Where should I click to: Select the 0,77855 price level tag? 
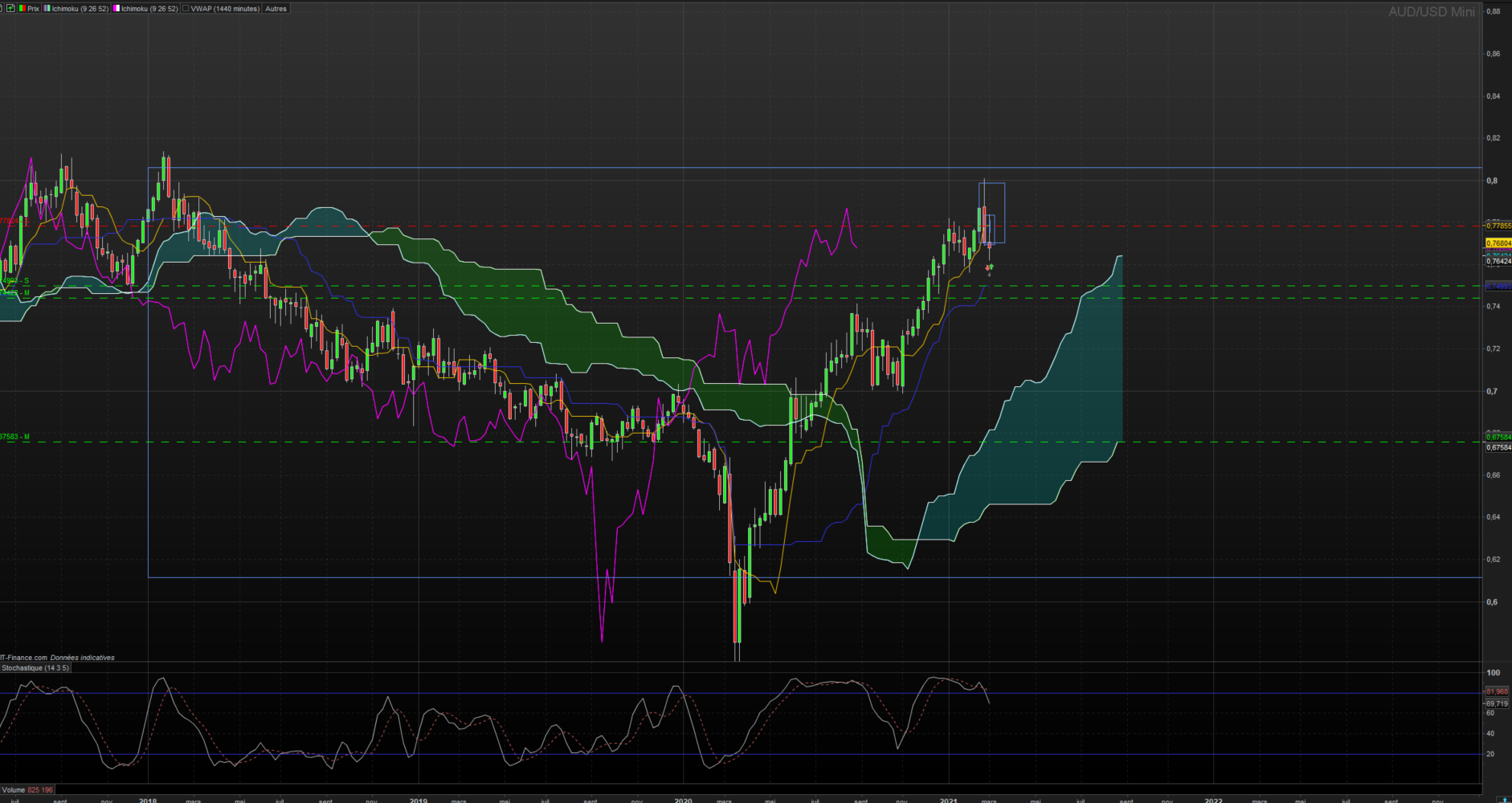(1498, 226)
